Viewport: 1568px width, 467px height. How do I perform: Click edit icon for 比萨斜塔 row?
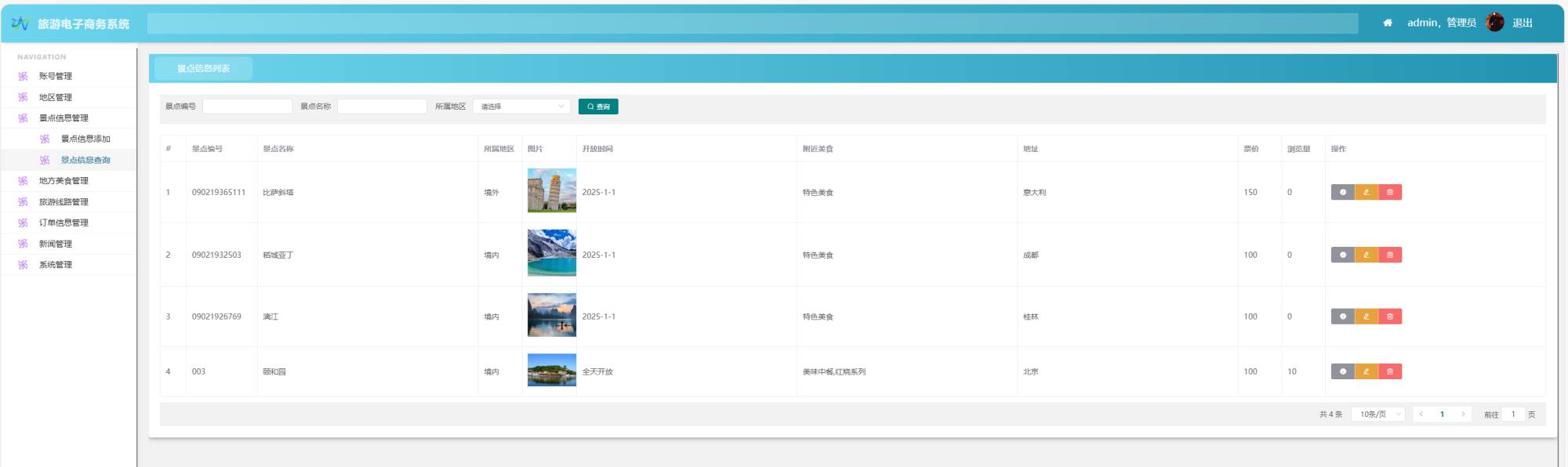1366,192
